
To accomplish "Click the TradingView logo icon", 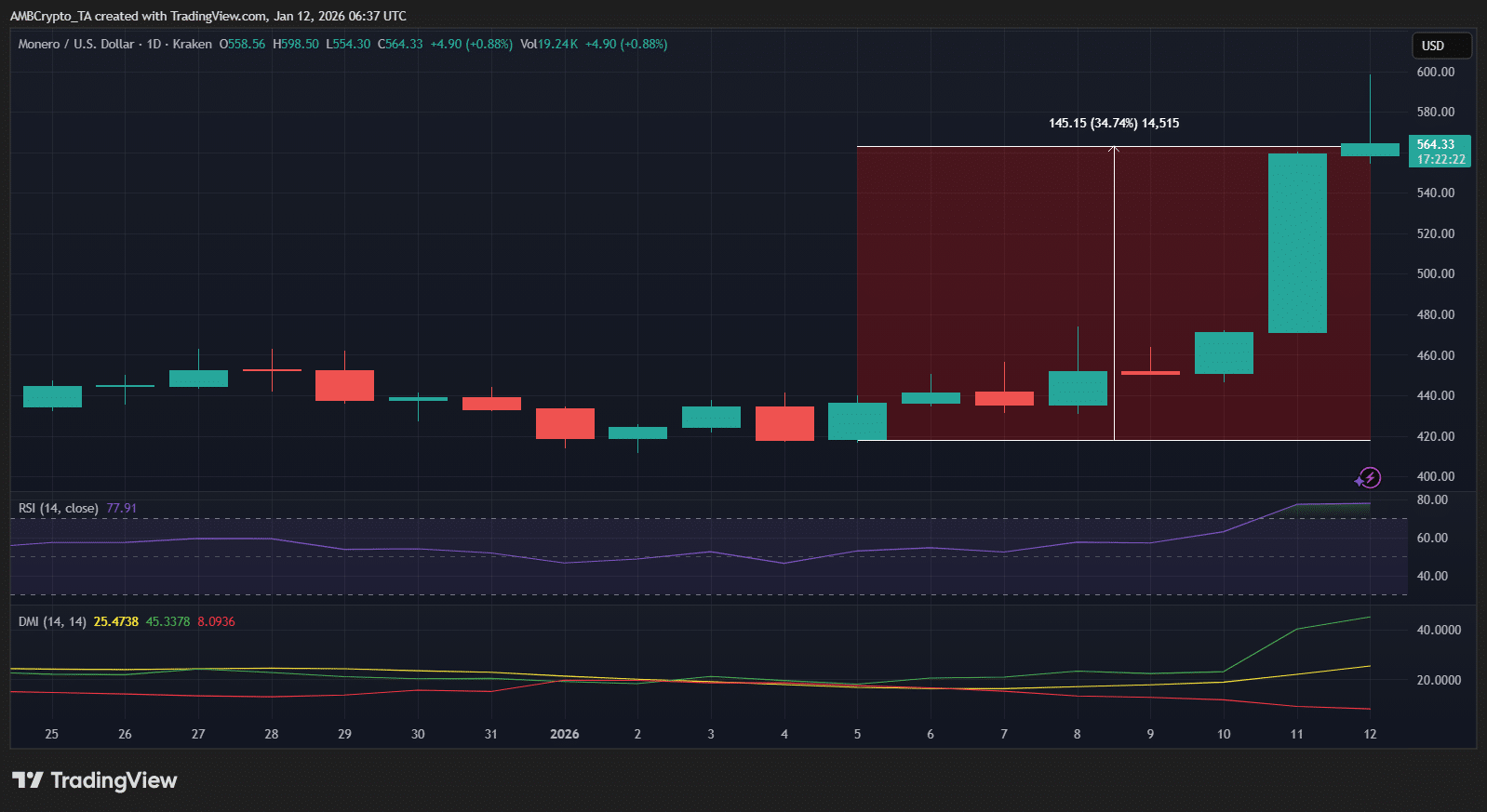I will click(x=28, y=780).
